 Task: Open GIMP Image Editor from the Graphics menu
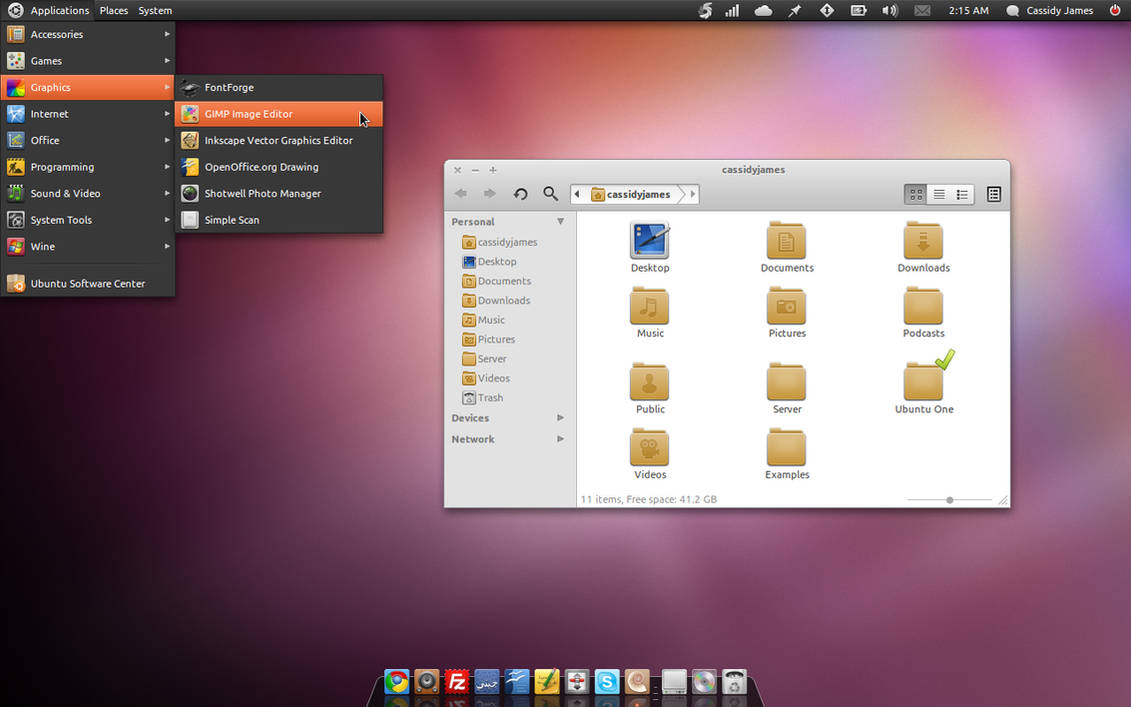click(x=250, y=114)
